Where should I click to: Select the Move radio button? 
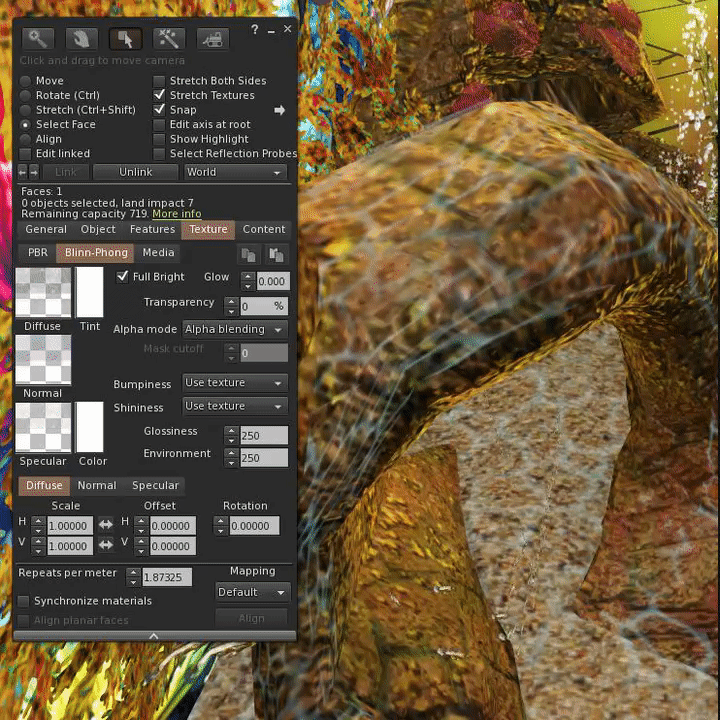click(25, 81)
